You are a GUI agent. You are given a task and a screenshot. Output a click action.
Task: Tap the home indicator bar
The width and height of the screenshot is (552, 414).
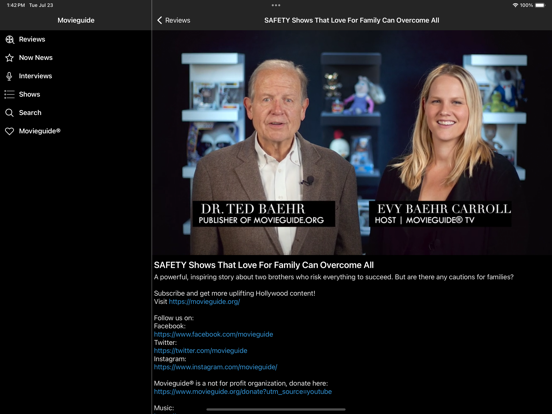[x=276, y=409]
